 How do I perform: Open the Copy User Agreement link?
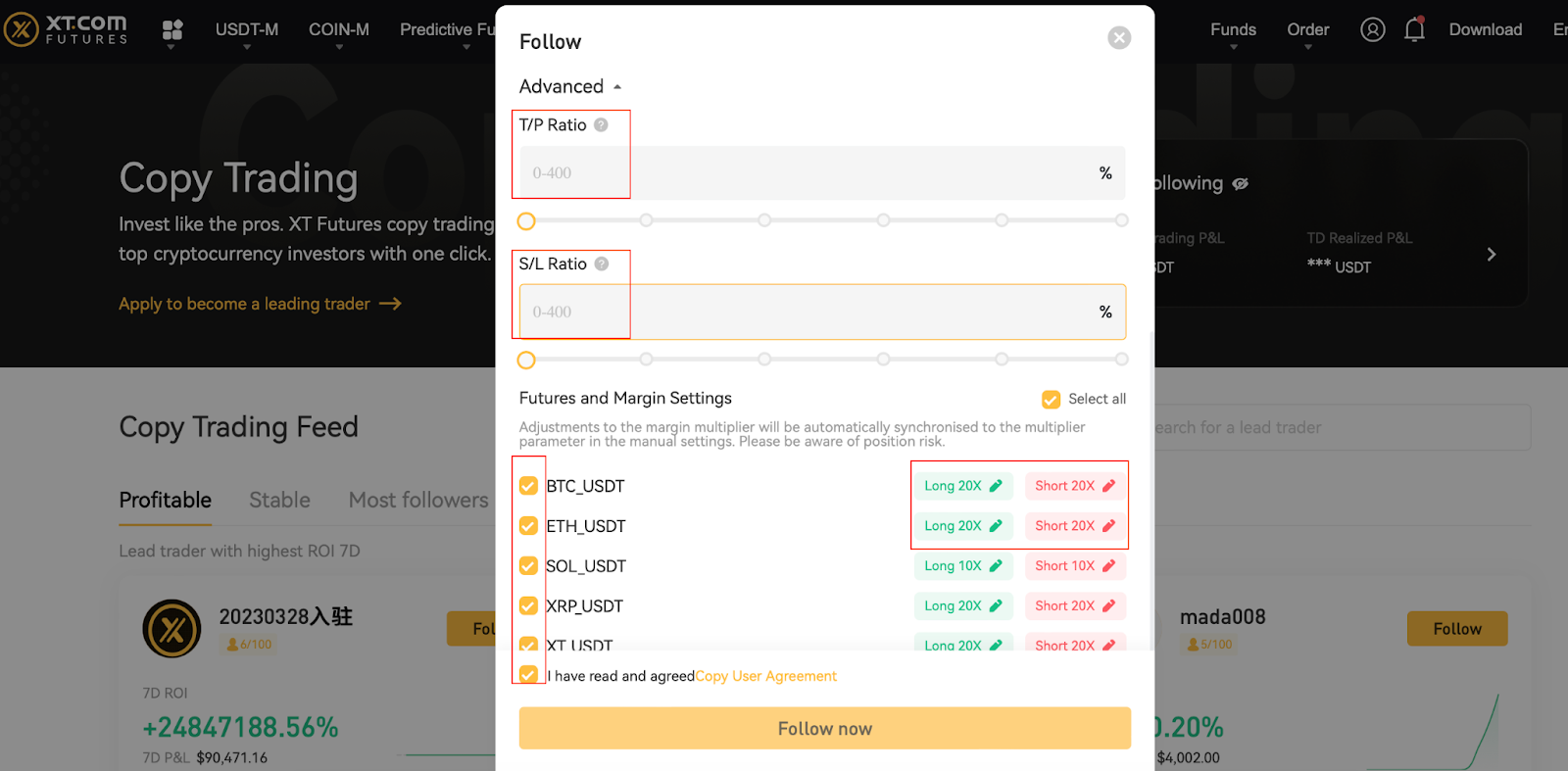[765, 676]
